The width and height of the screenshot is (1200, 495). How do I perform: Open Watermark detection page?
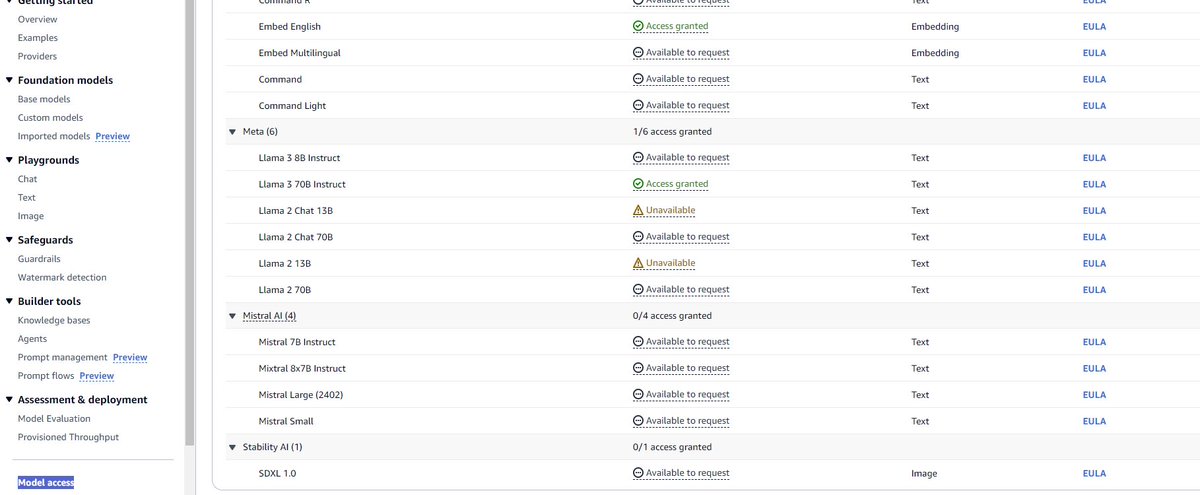pos(62,277)
